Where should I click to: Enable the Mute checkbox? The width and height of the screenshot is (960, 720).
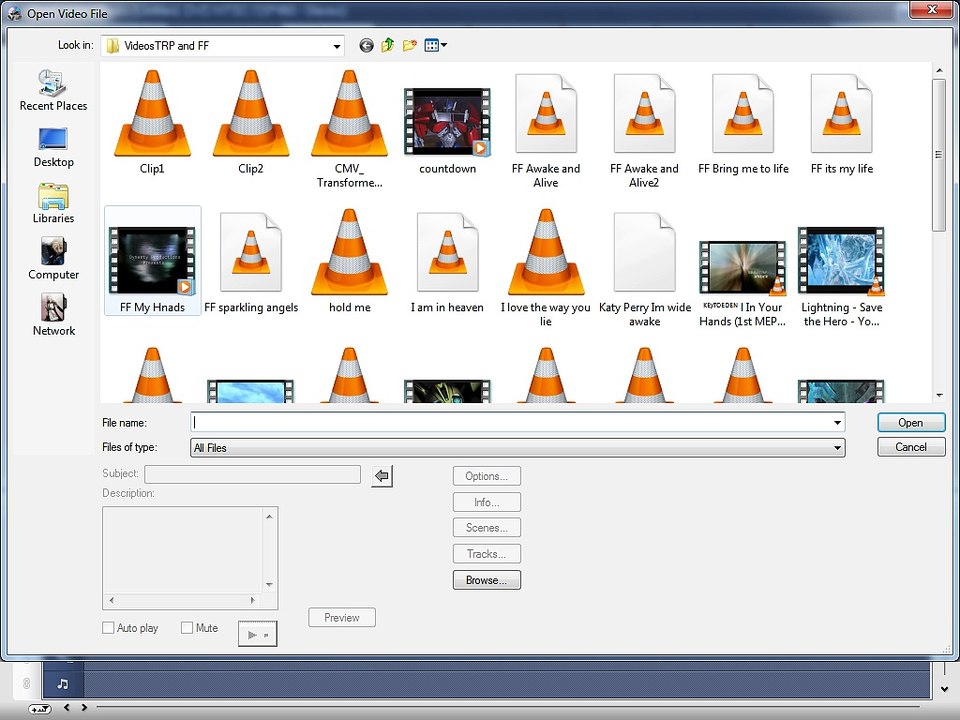tap(187, 628)
